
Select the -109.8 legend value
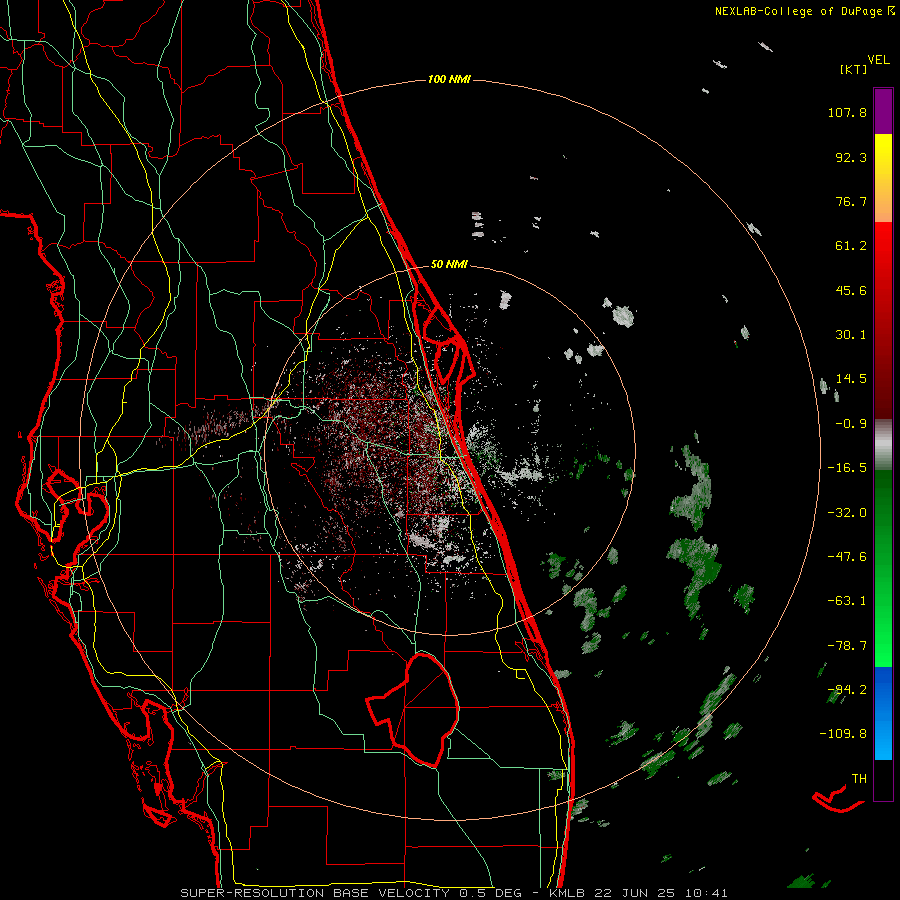point(843,734)
